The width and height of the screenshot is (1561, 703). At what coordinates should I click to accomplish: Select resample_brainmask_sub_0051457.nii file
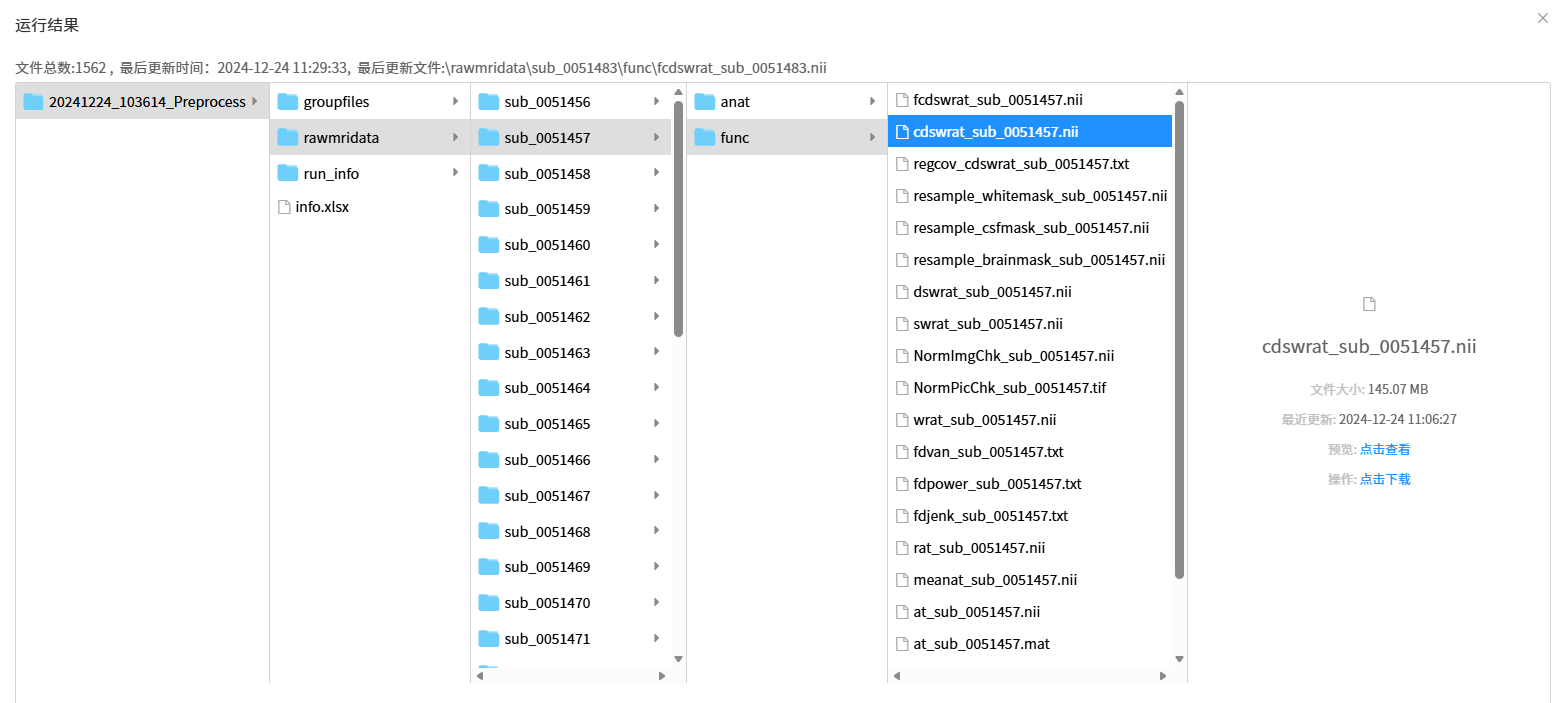1038,260
